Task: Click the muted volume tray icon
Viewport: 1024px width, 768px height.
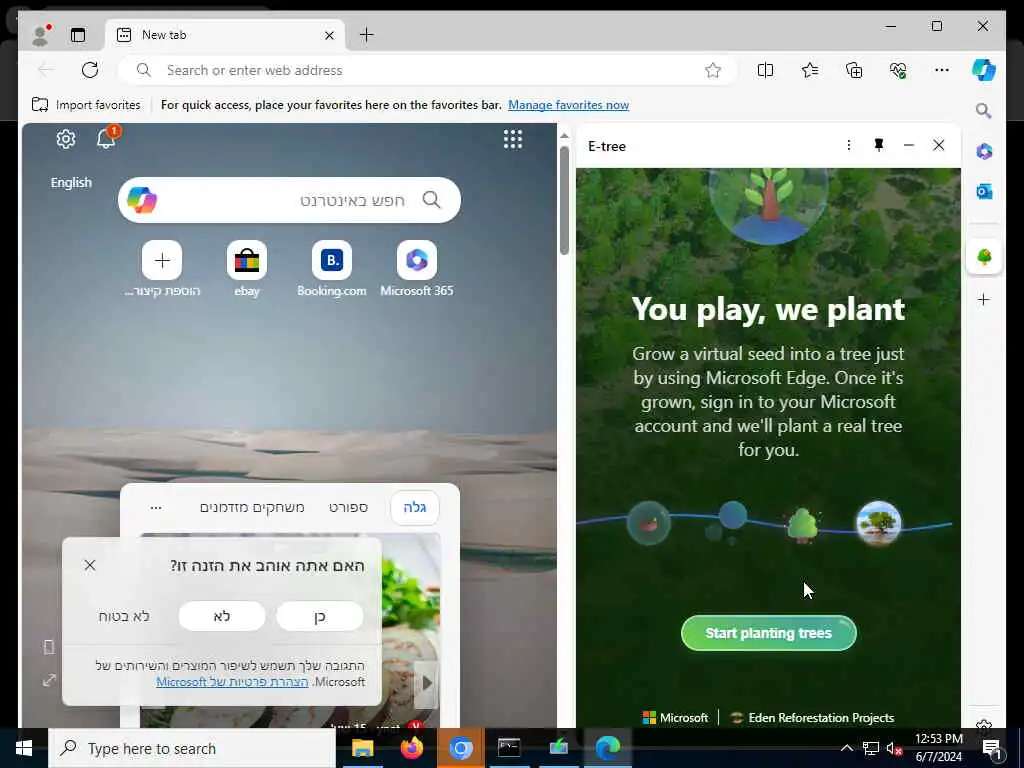Action: click(x=894, y=748)
